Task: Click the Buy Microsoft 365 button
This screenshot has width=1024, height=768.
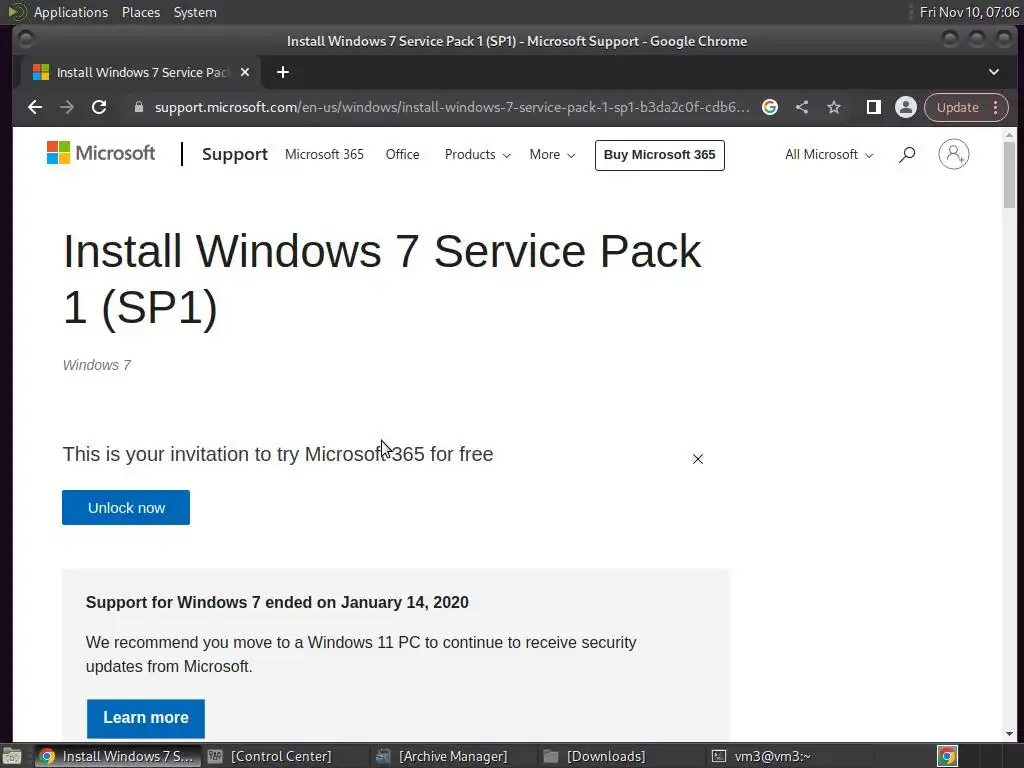Action: (x=660, y=155)
